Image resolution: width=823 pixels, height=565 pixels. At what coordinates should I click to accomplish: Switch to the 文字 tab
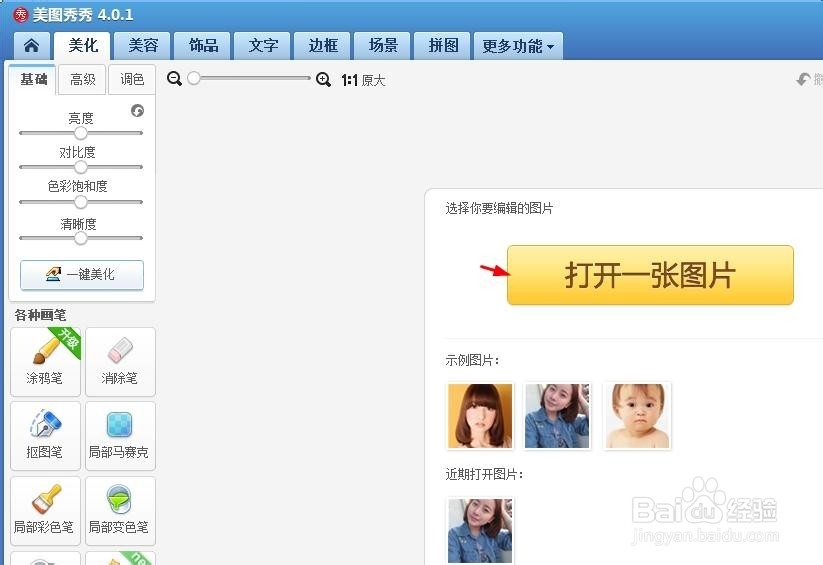click(x=263, y=46)
